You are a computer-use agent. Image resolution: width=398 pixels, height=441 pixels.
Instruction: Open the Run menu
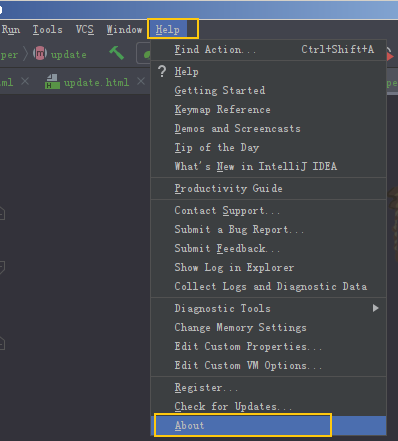pyautogui.click(x=11, y=30)
